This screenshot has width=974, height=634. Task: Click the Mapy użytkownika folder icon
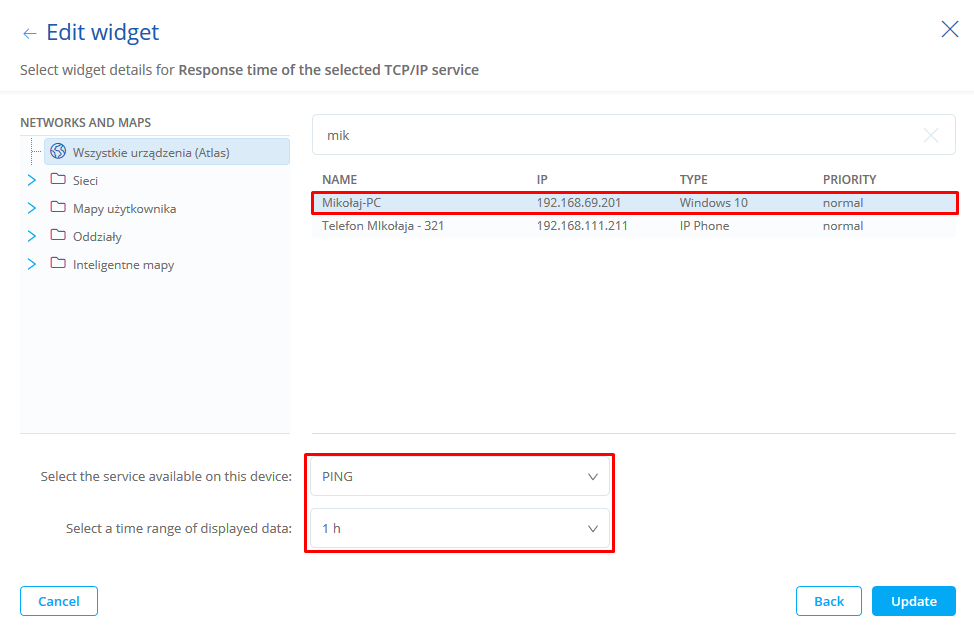coord(58,208)
